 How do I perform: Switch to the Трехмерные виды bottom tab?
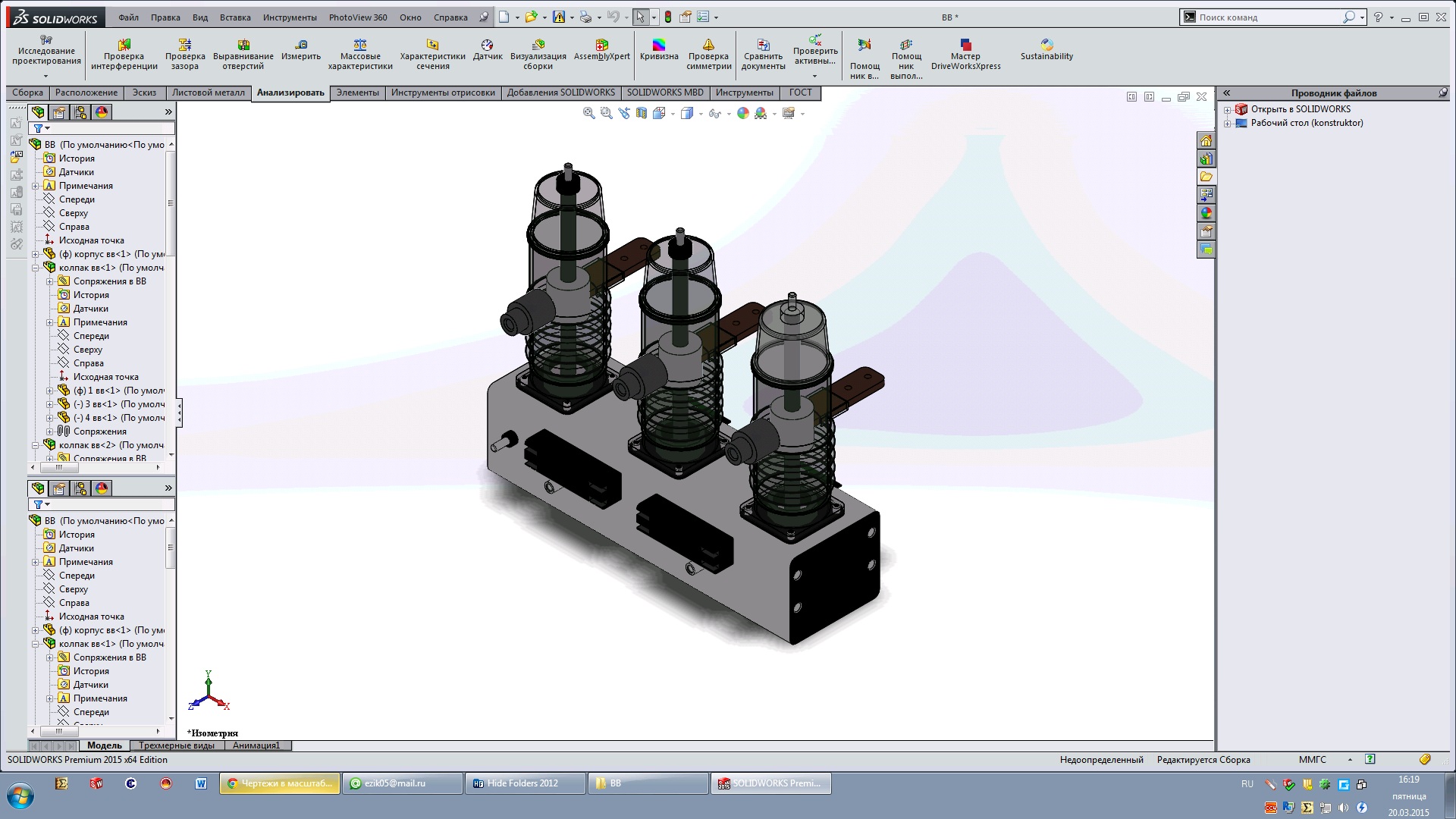[x=177, y=745]
